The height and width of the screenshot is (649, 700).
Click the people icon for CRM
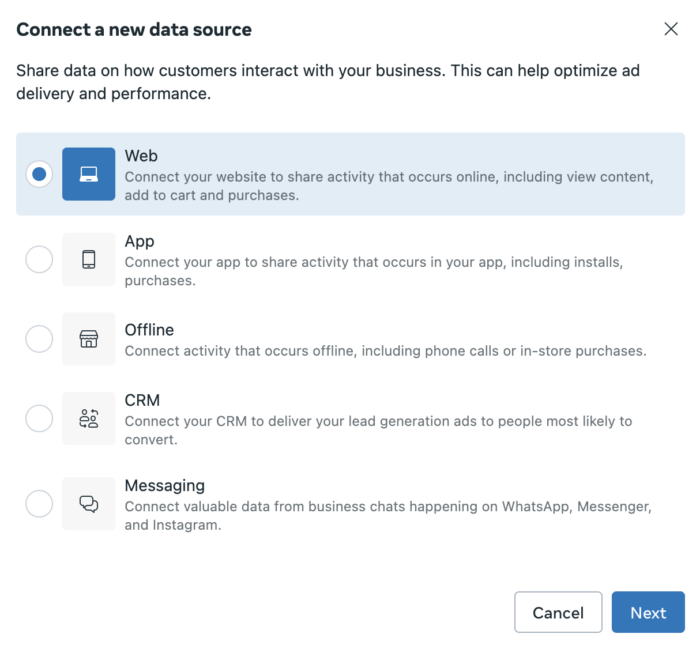[88, 418]
